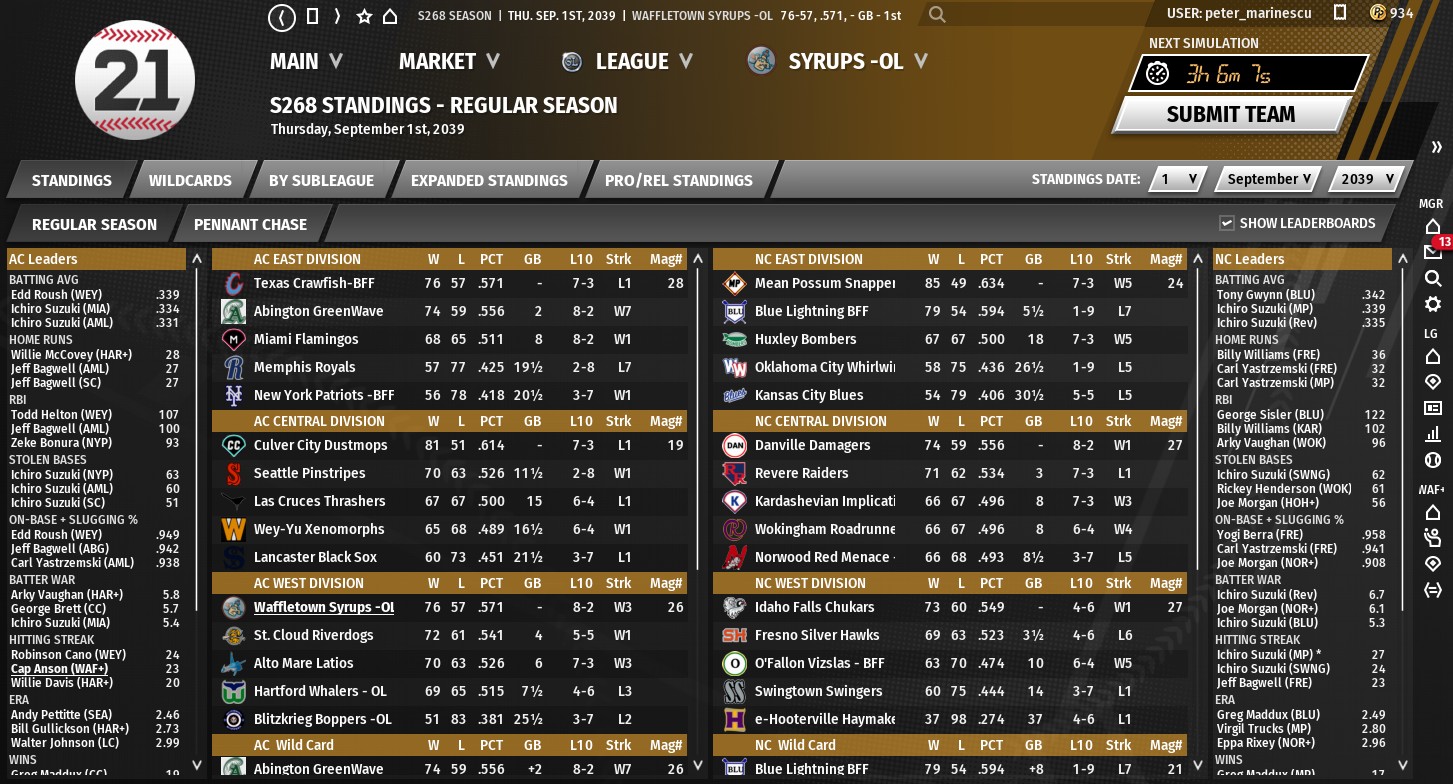Click the Submit Team button
1453x784 pixels.
point(1231,114)
